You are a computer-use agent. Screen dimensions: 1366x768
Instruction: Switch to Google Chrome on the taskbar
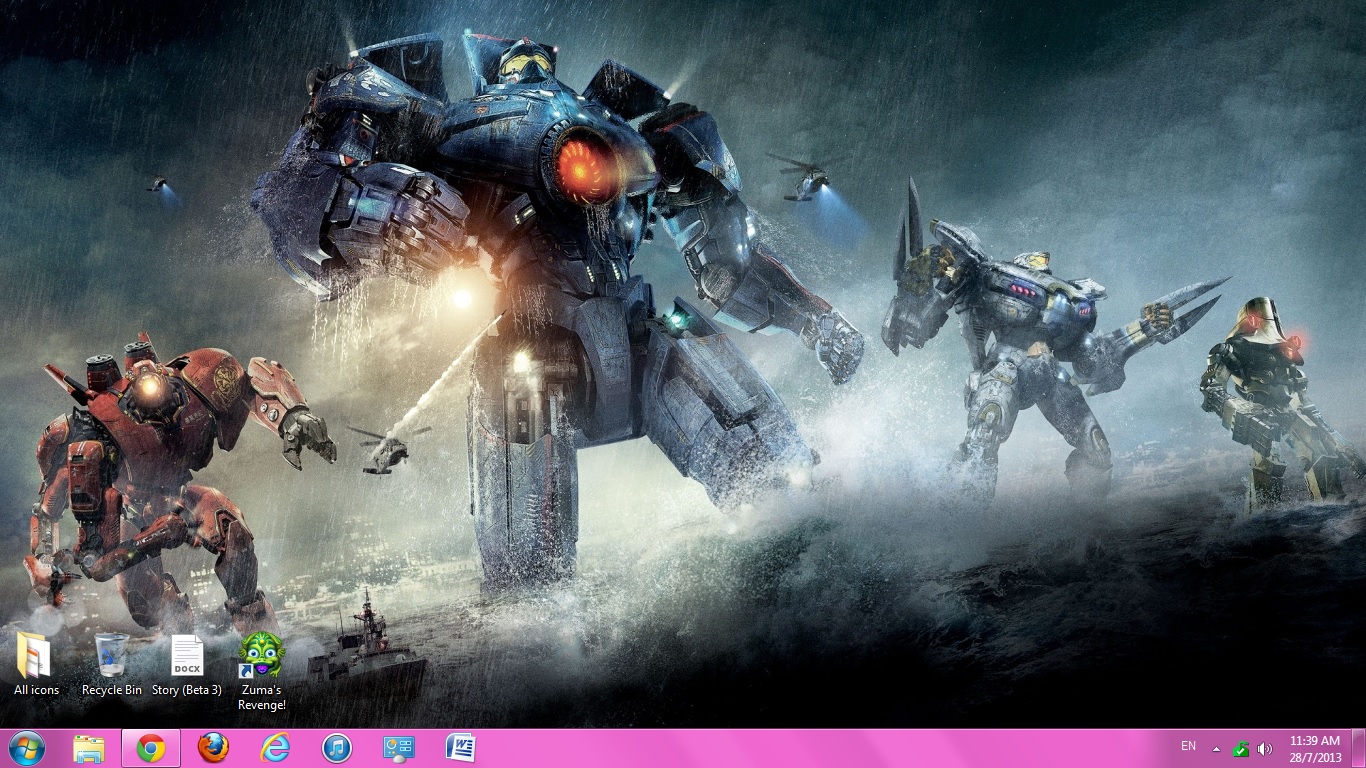click(x=151, y=748)
